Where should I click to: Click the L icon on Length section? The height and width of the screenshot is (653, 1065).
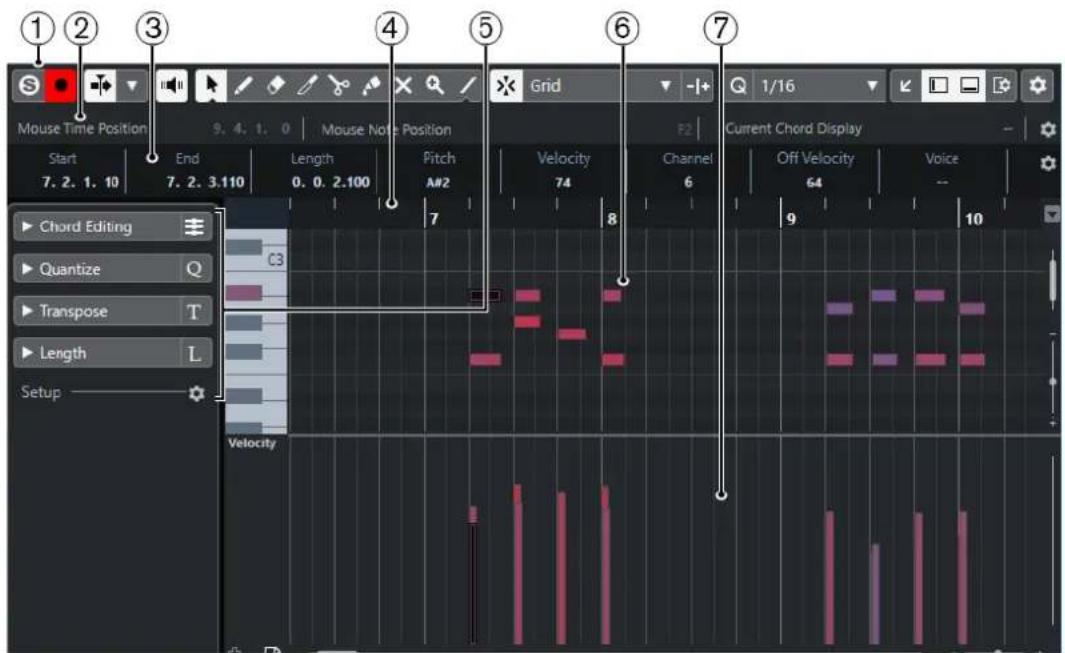click(x=194, y=353)
